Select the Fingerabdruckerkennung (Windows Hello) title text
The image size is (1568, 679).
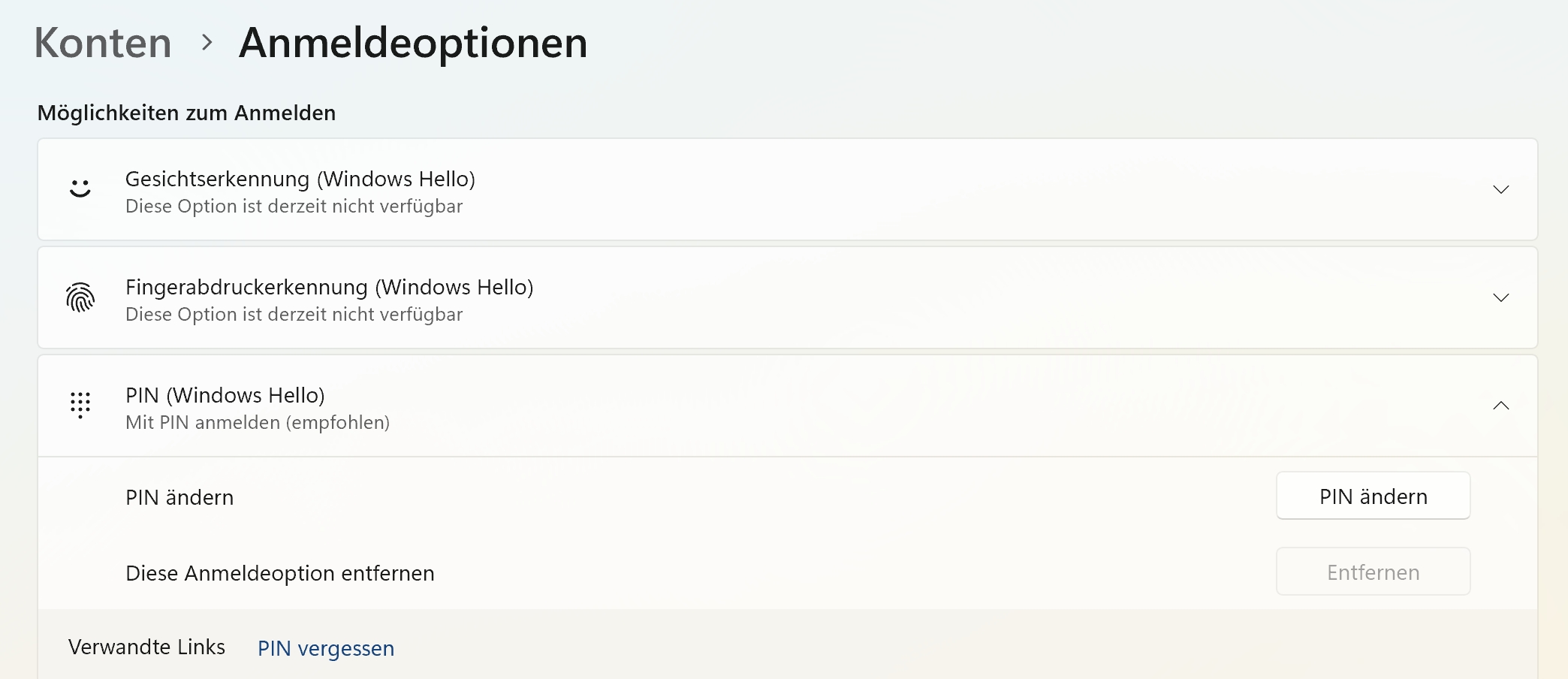pyautogui.click(x=329, y=287)
